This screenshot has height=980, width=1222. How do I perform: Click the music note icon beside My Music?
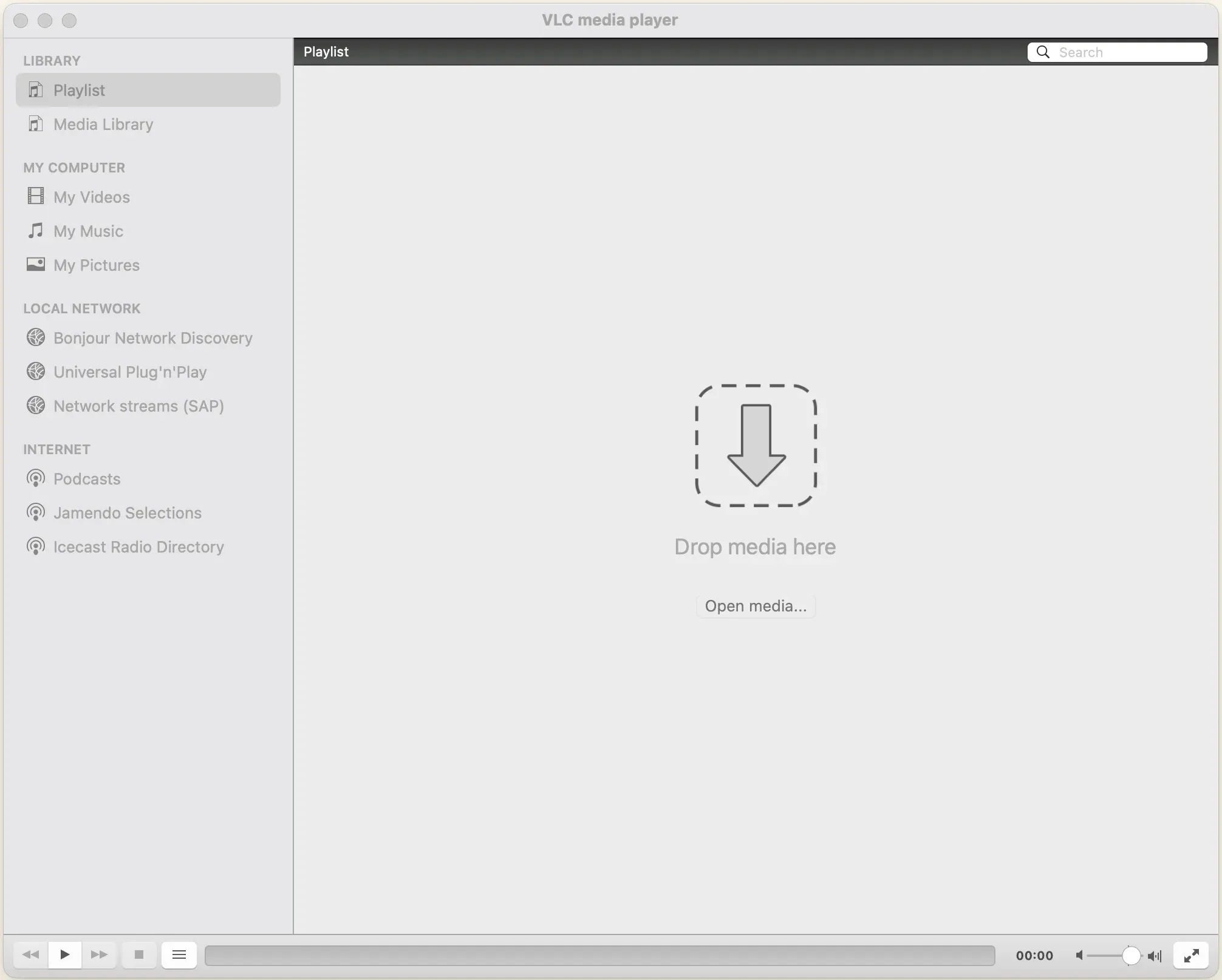point(36,230)
